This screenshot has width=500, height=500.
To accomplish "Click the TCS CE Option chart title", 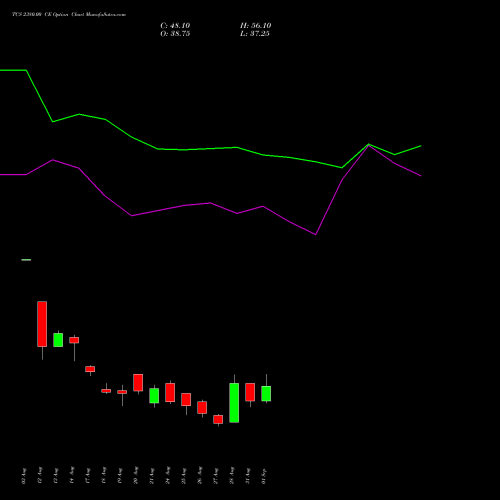I will 69,15.
